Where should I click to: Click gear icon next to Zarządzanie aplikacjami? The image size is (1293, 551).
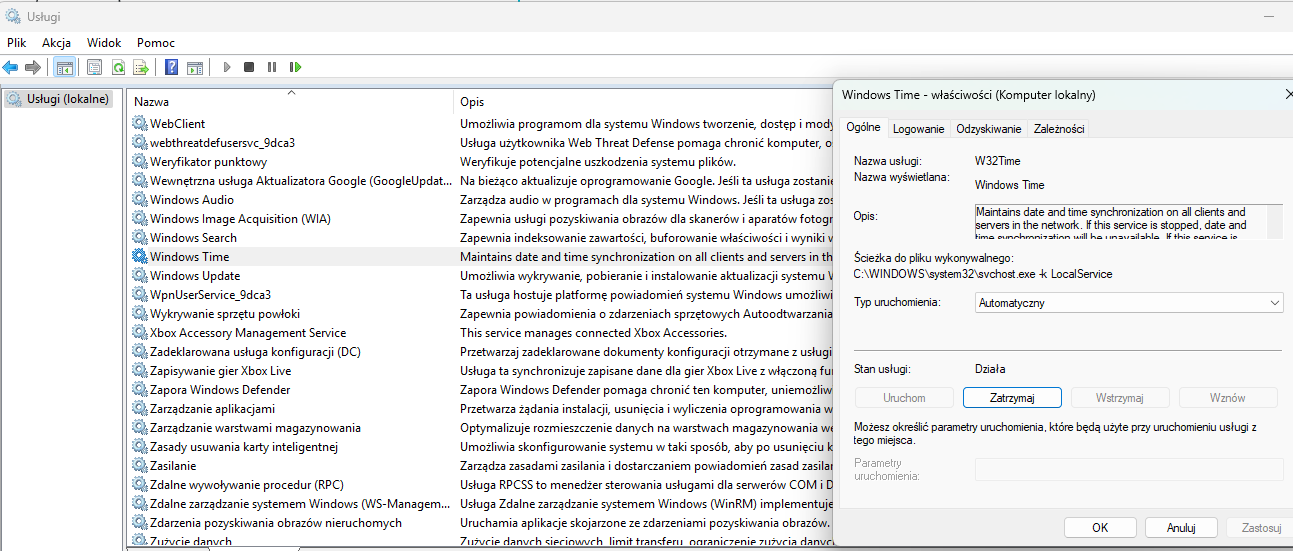(139, 409)
